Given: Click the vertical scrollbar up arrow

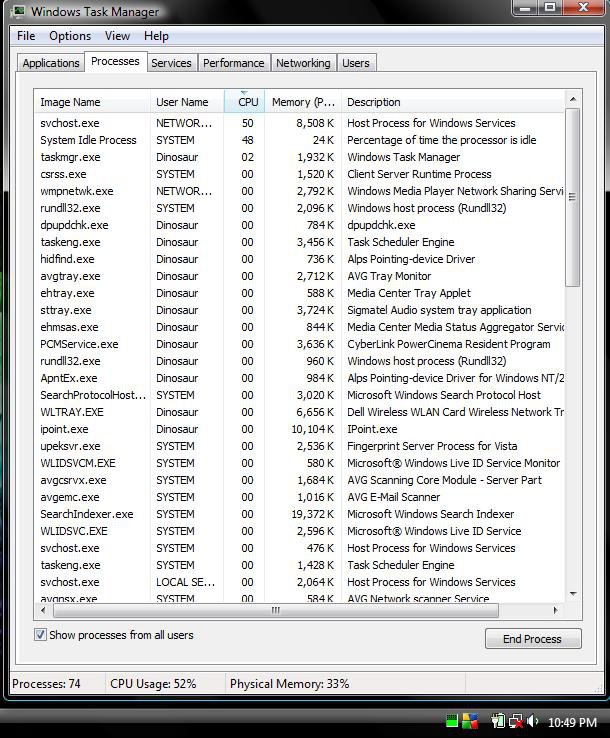Looking at the screenshot, I should [x=573, y=99].
